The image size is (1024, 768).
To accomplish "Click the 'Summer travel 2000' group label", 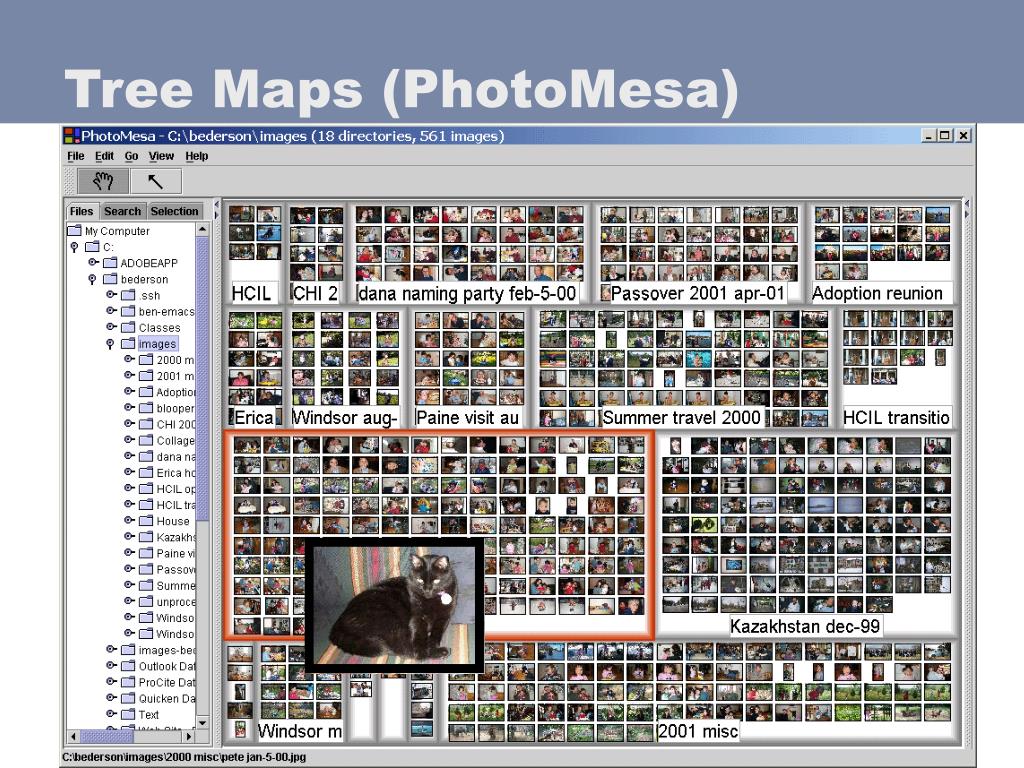I will tap(681, 417).
